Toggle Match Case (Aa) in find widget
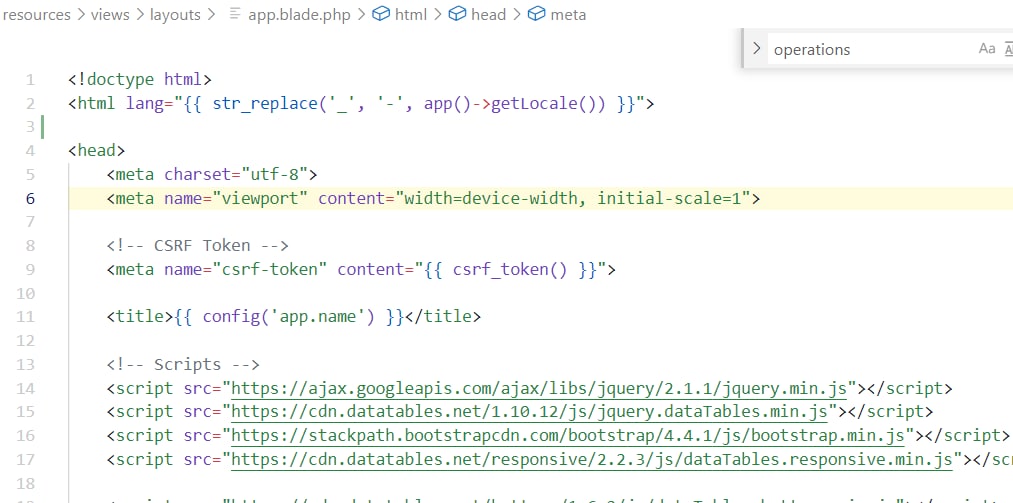This screenshot has height=503, width=1013. (x=987, y=49)
